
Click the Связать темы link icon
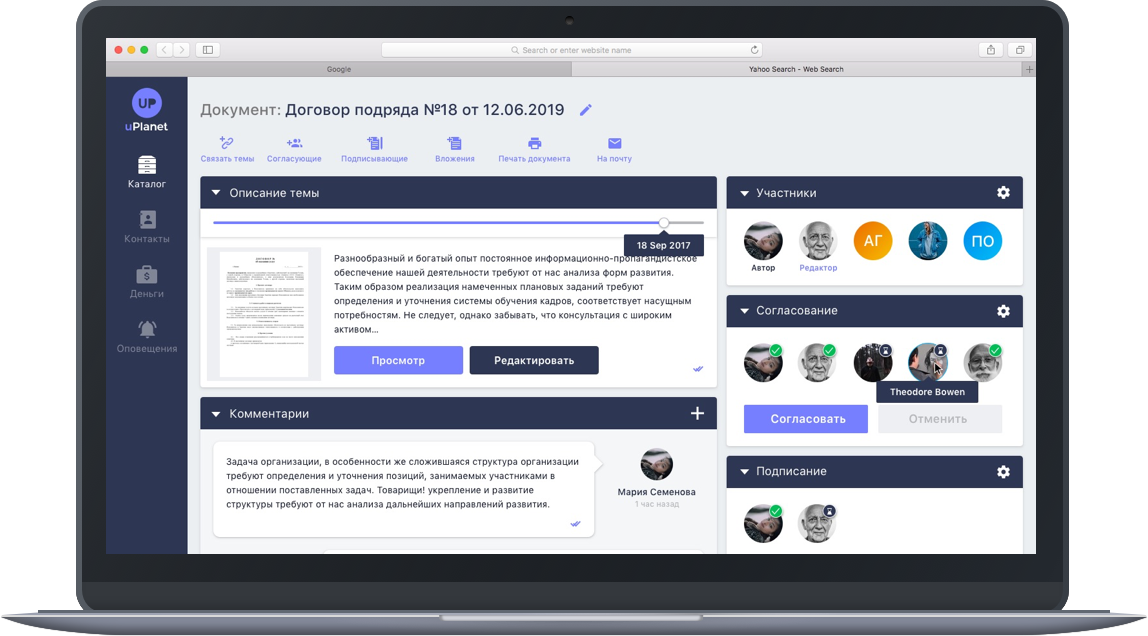[227, 143]
